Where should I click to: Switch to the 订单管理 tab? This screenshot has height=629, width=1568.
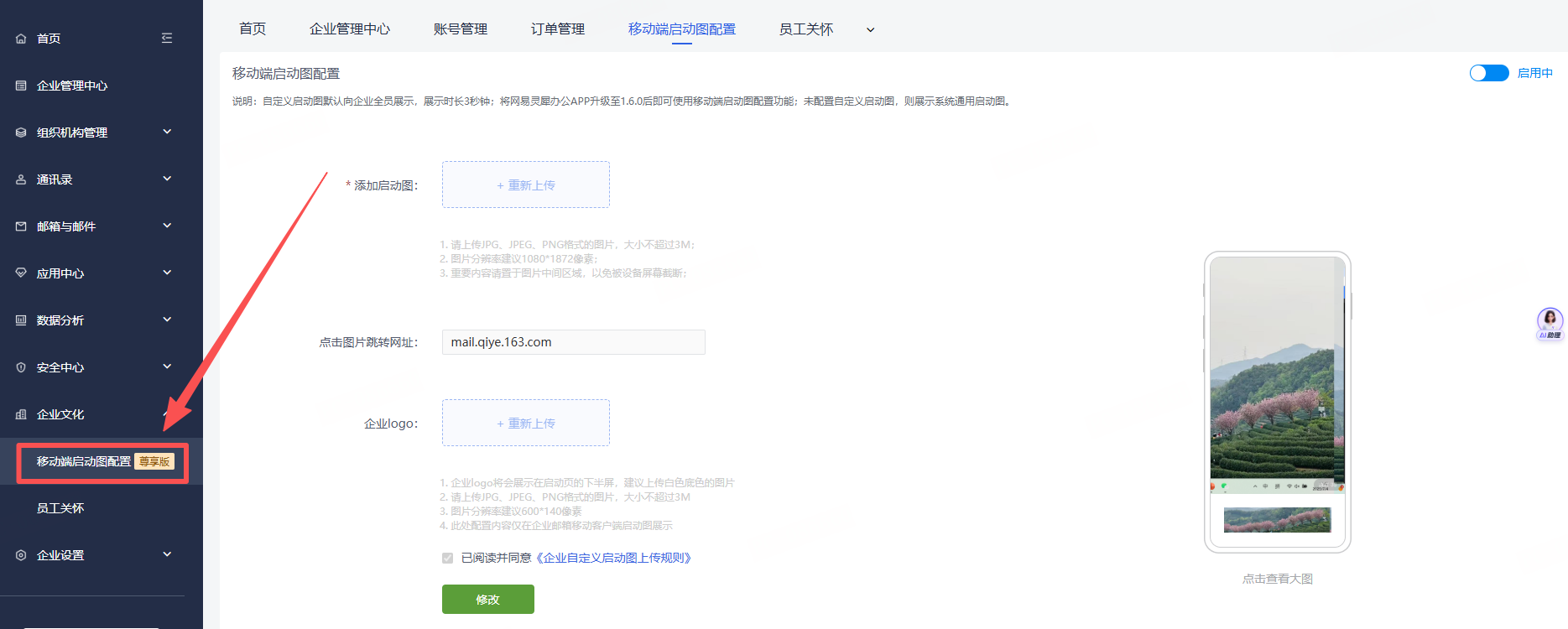pos(558,29)
